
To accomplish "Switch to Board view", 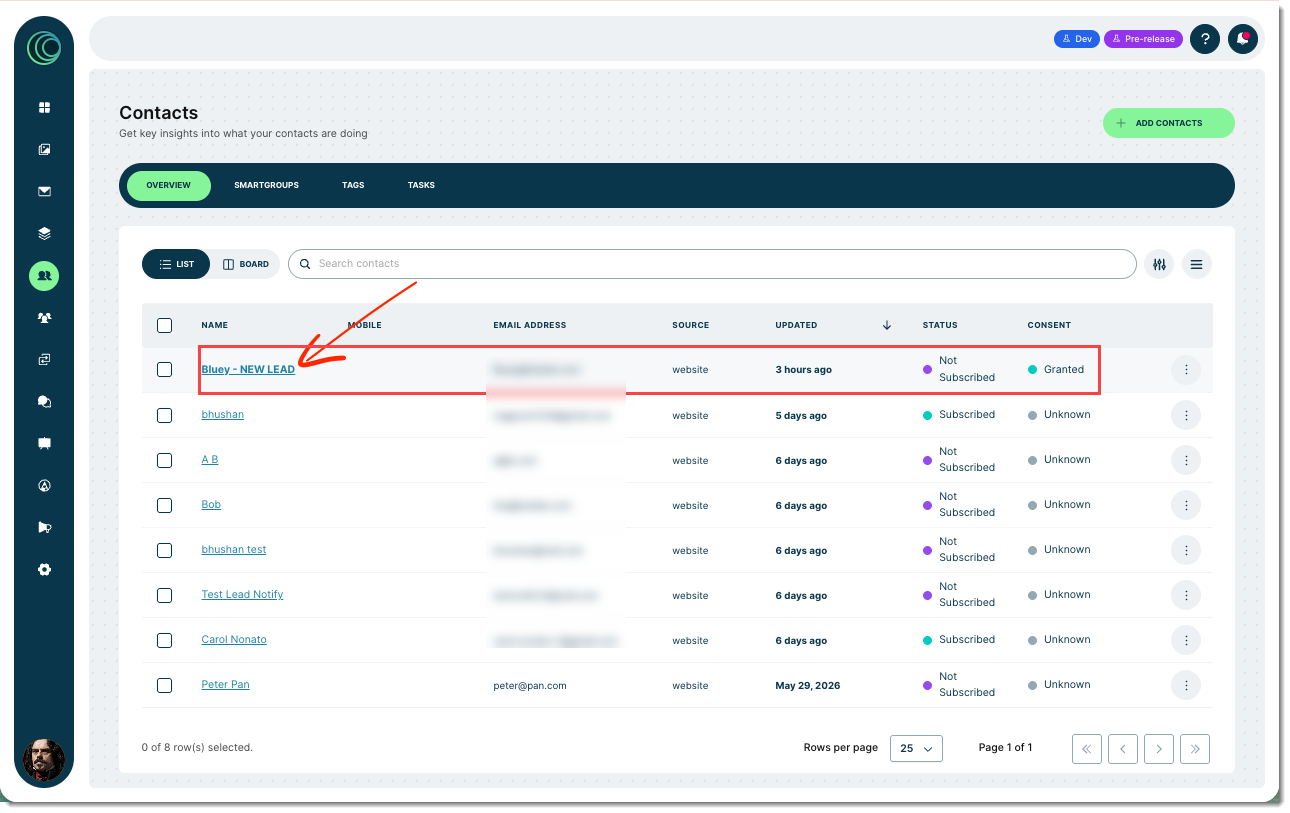I will (x=246, y=264).
